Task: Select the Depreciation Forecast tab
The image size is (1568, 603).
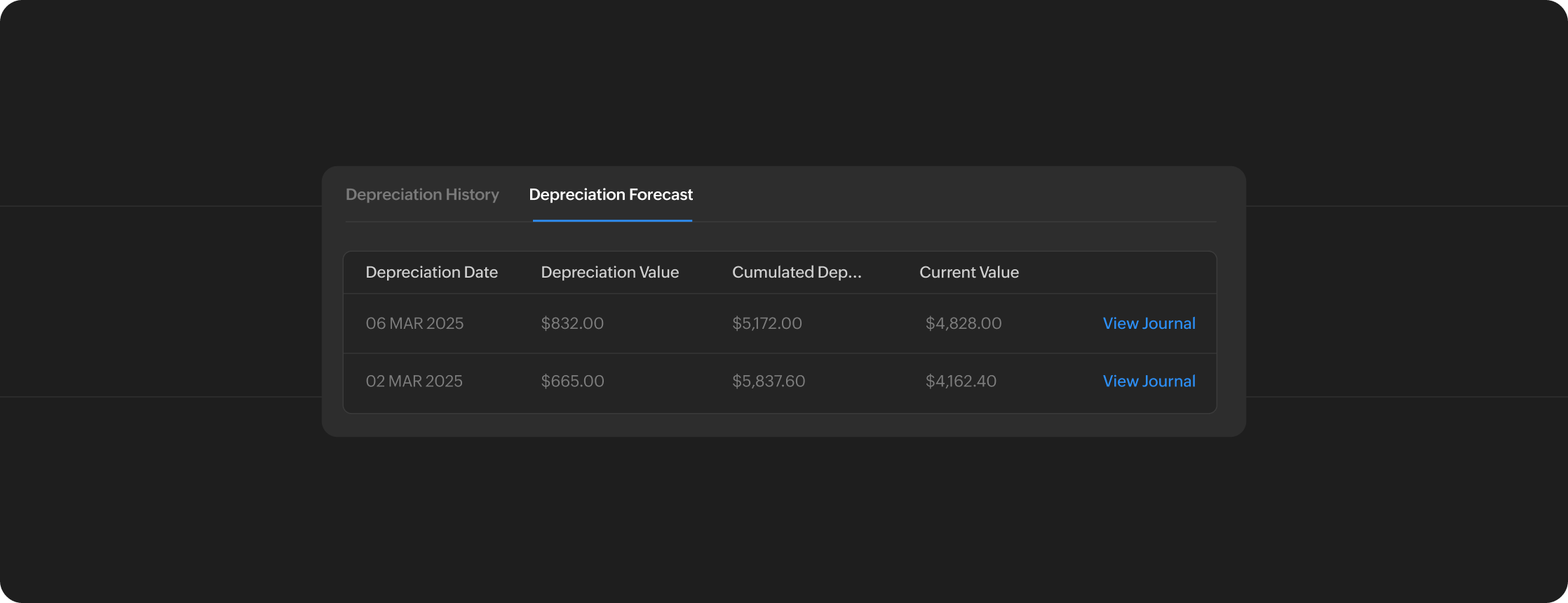Action: point(610,195)
